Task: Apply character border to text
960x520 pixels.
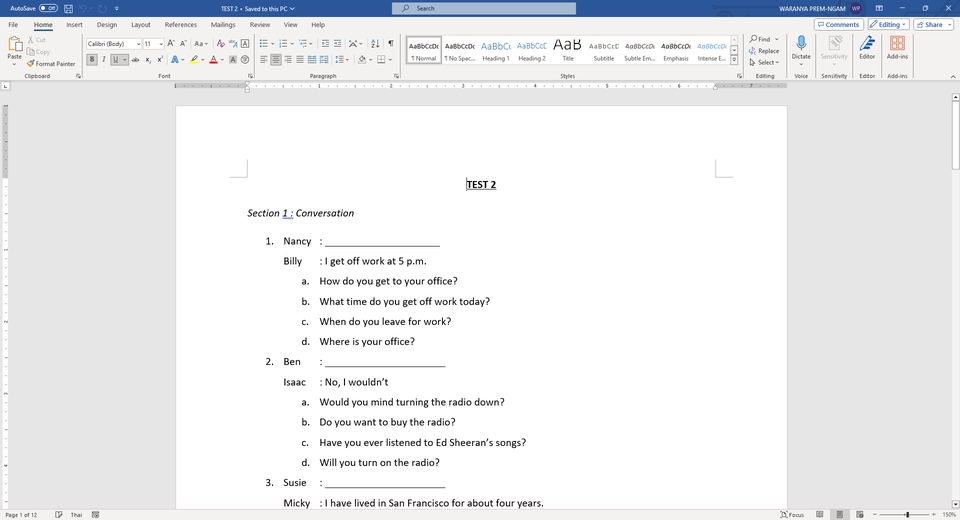Action: point(245,43)
